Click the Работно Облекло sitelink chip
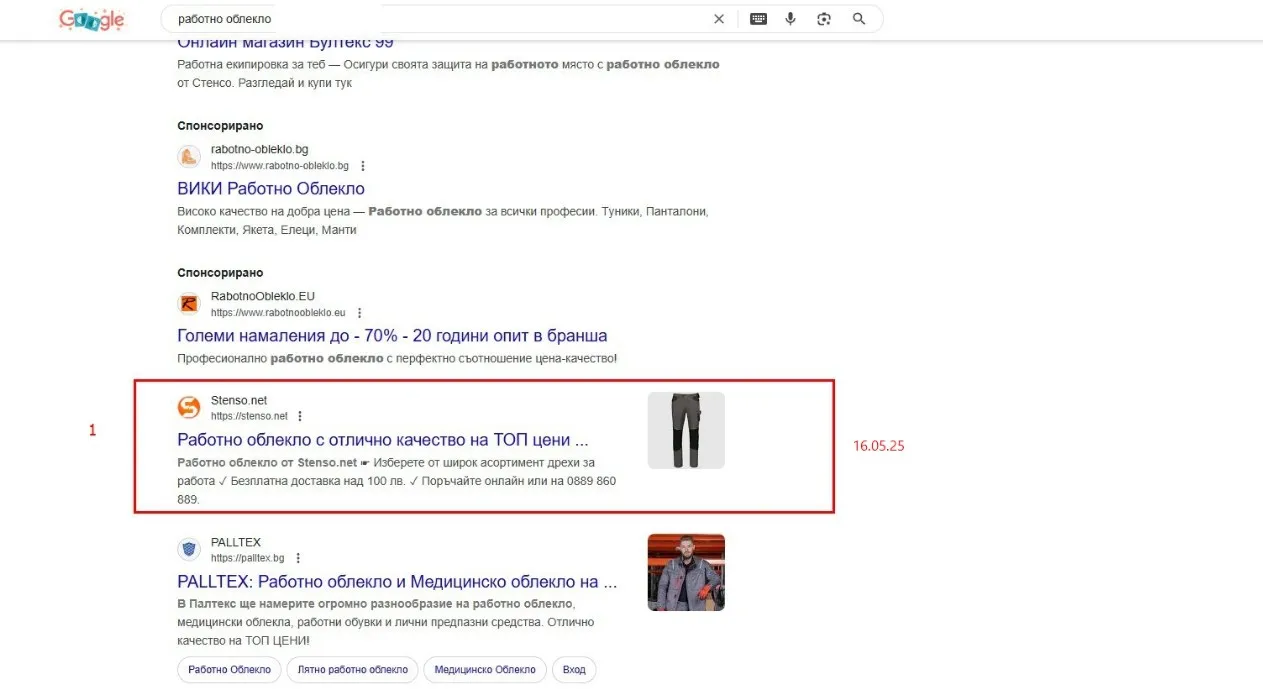This screenshot has width=1263, height=689. pos(230,670)
